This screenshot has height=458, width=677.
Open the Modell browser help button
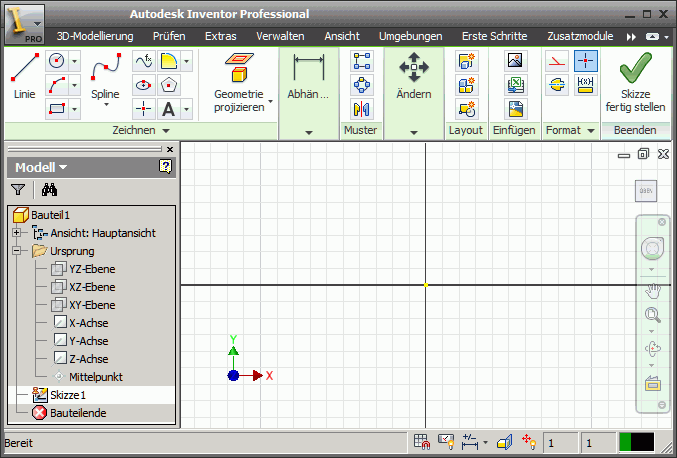point(165,167)
